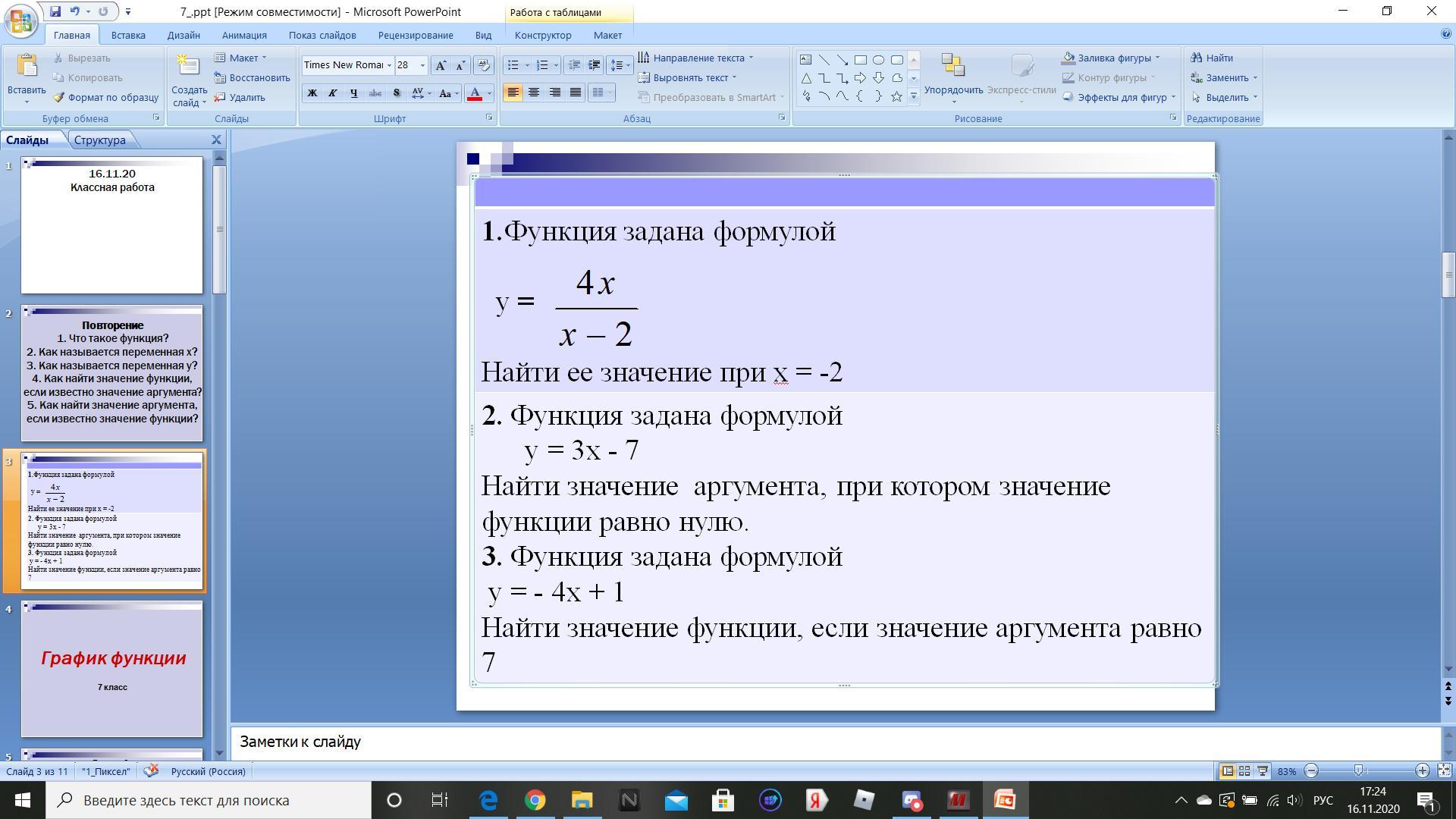This screenshot has width=1456, height=819.
Task: Apply the red font color swatch
Action: pyautogui.click(x=475, y=93)
